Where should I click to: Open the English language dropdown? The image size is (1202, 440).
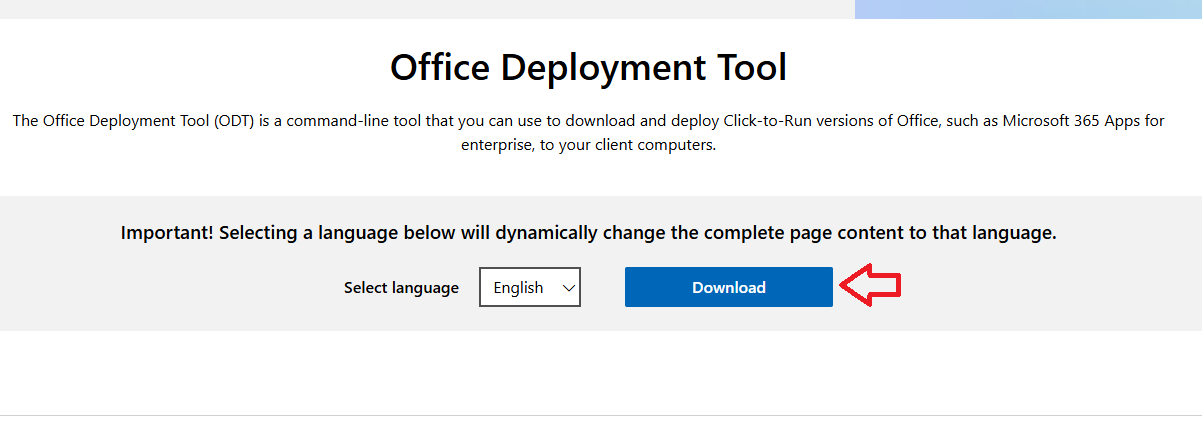pos(529,287)
